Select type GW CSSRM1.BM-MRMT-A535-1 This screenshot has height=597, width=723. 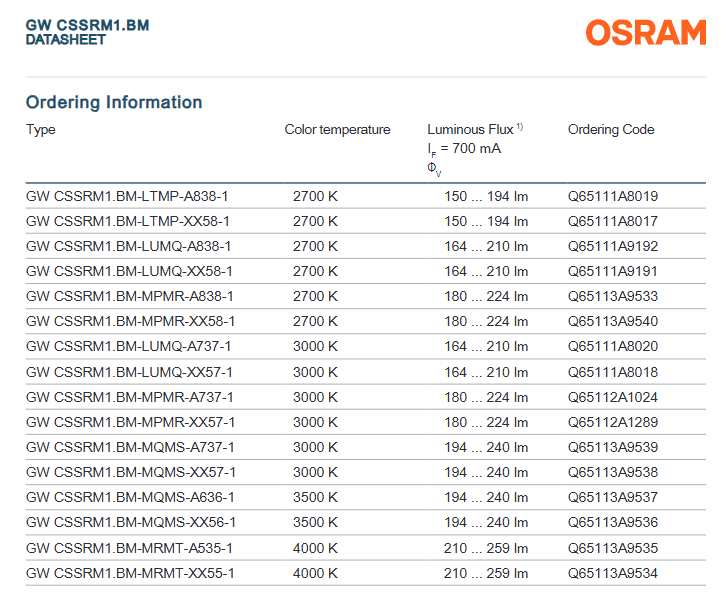click(x=129, y=548)
